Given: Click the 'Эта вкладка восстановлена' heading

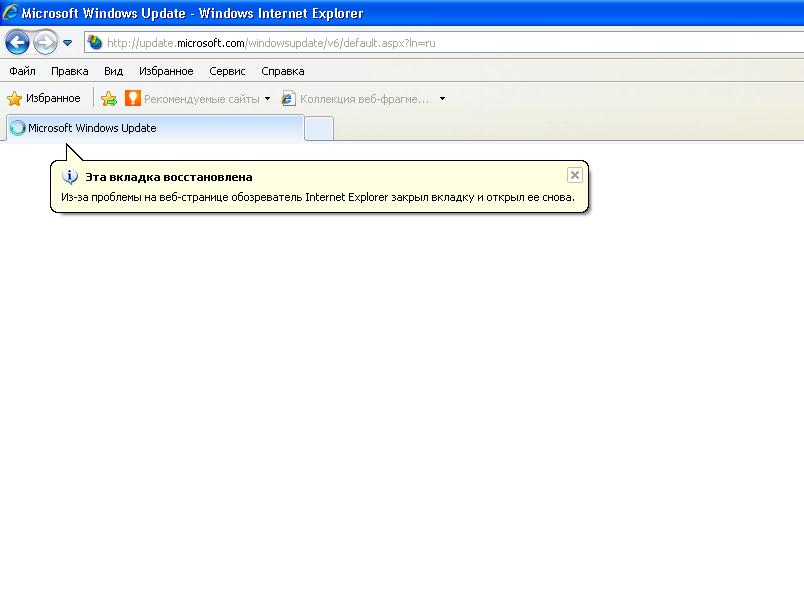Looking at the screenshot, I should tap(169, 177).
